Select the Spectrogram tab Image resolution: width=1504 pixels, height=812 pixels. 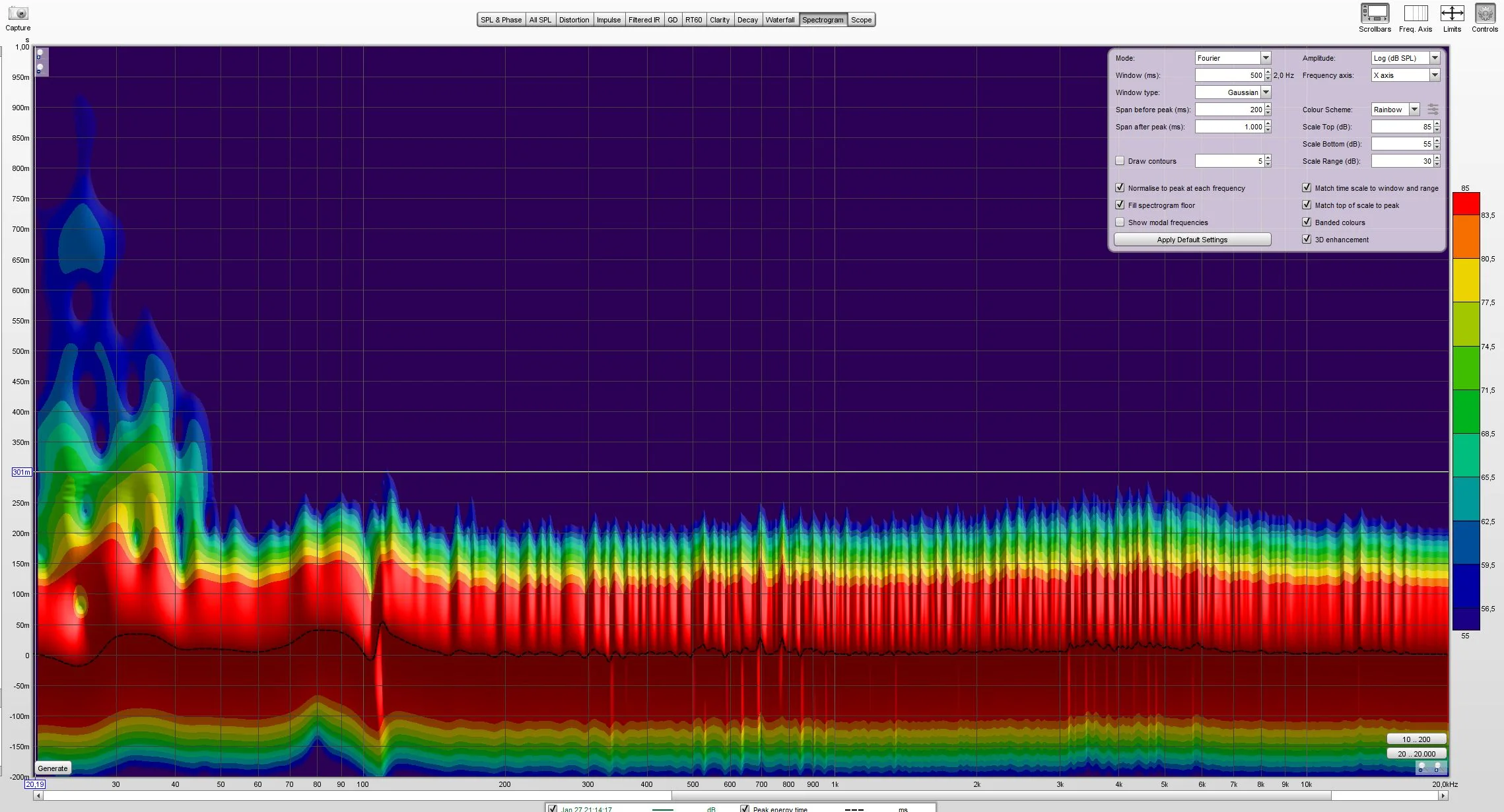click(823, 20)
